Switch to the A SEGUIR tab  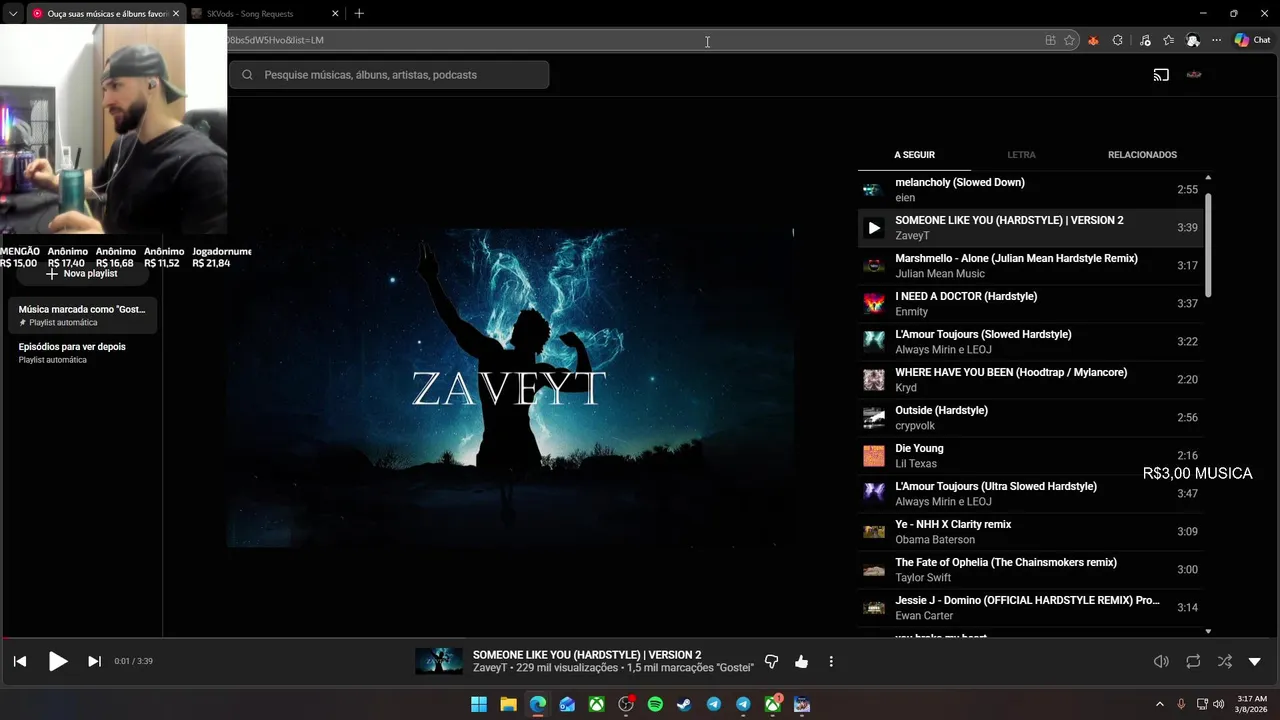coord(914,155)
